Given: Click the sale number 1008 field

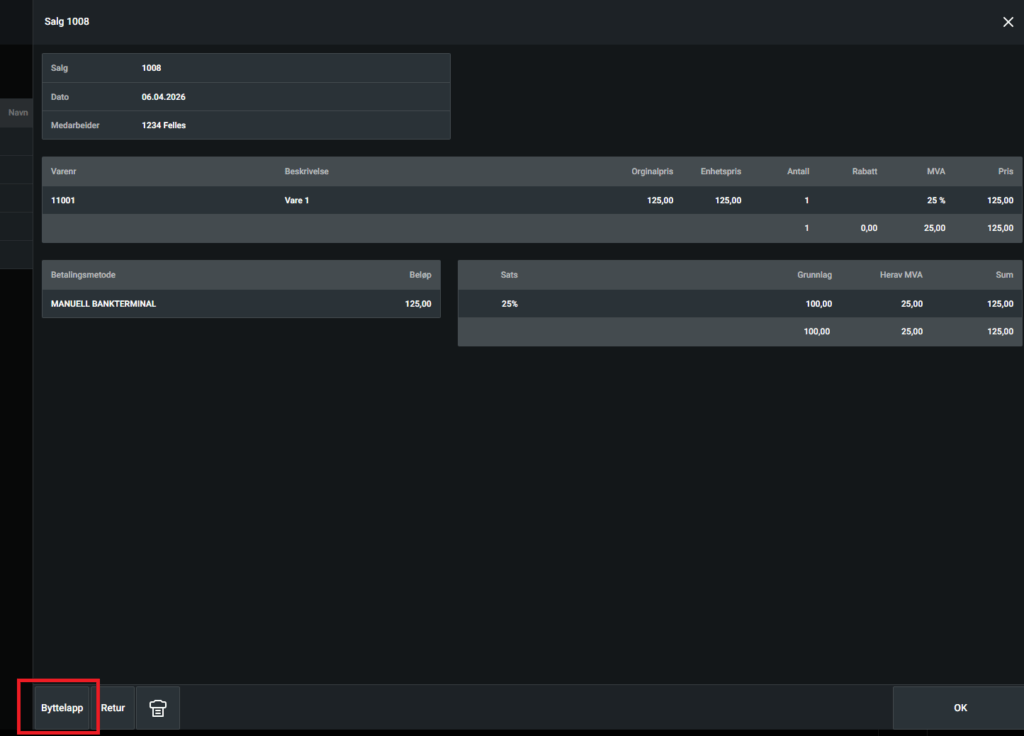Looking at the screenshot, I should [246, 68].
